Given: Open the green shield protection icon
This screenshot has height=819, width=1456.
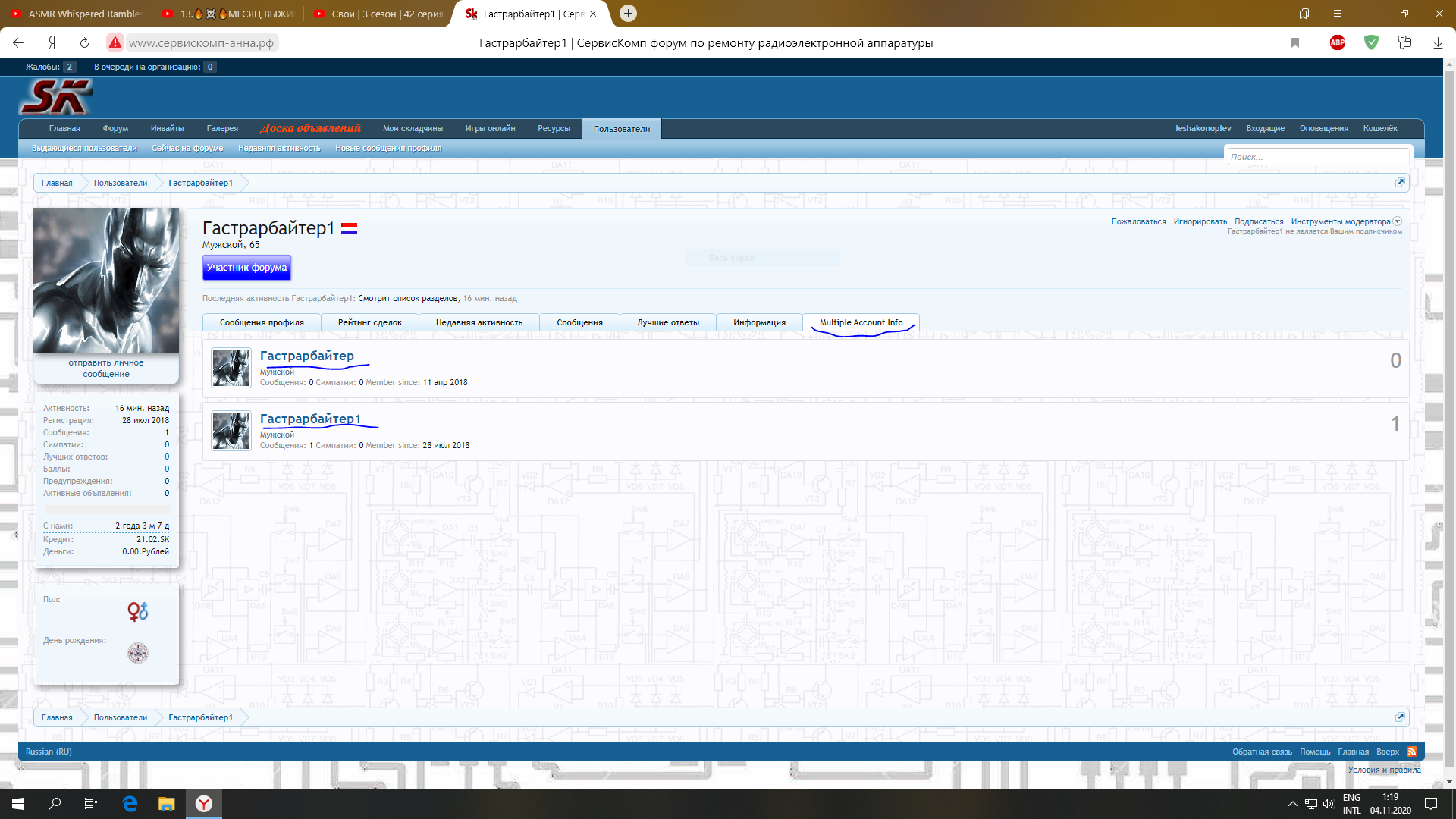Looking at the screenshot, I should coord(1371,42).
